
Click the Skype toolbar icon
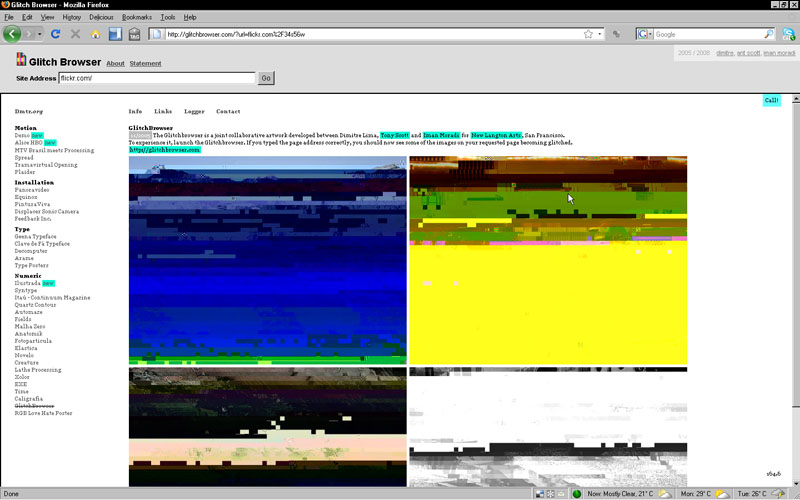click(789, 34)
